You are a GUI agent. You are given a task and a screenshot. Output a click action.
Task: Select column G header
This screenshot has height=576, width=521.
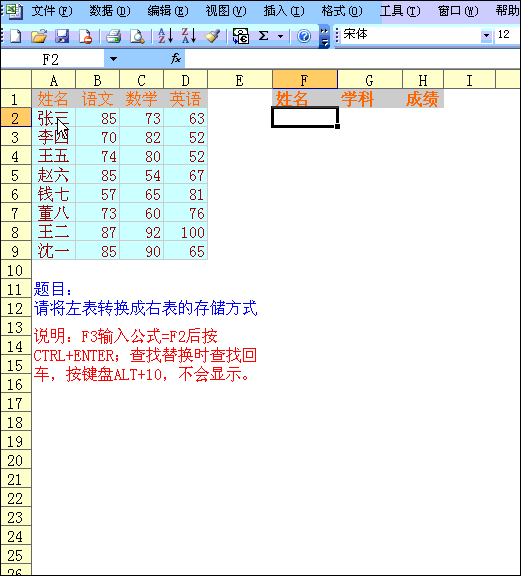tap(370, 80)
